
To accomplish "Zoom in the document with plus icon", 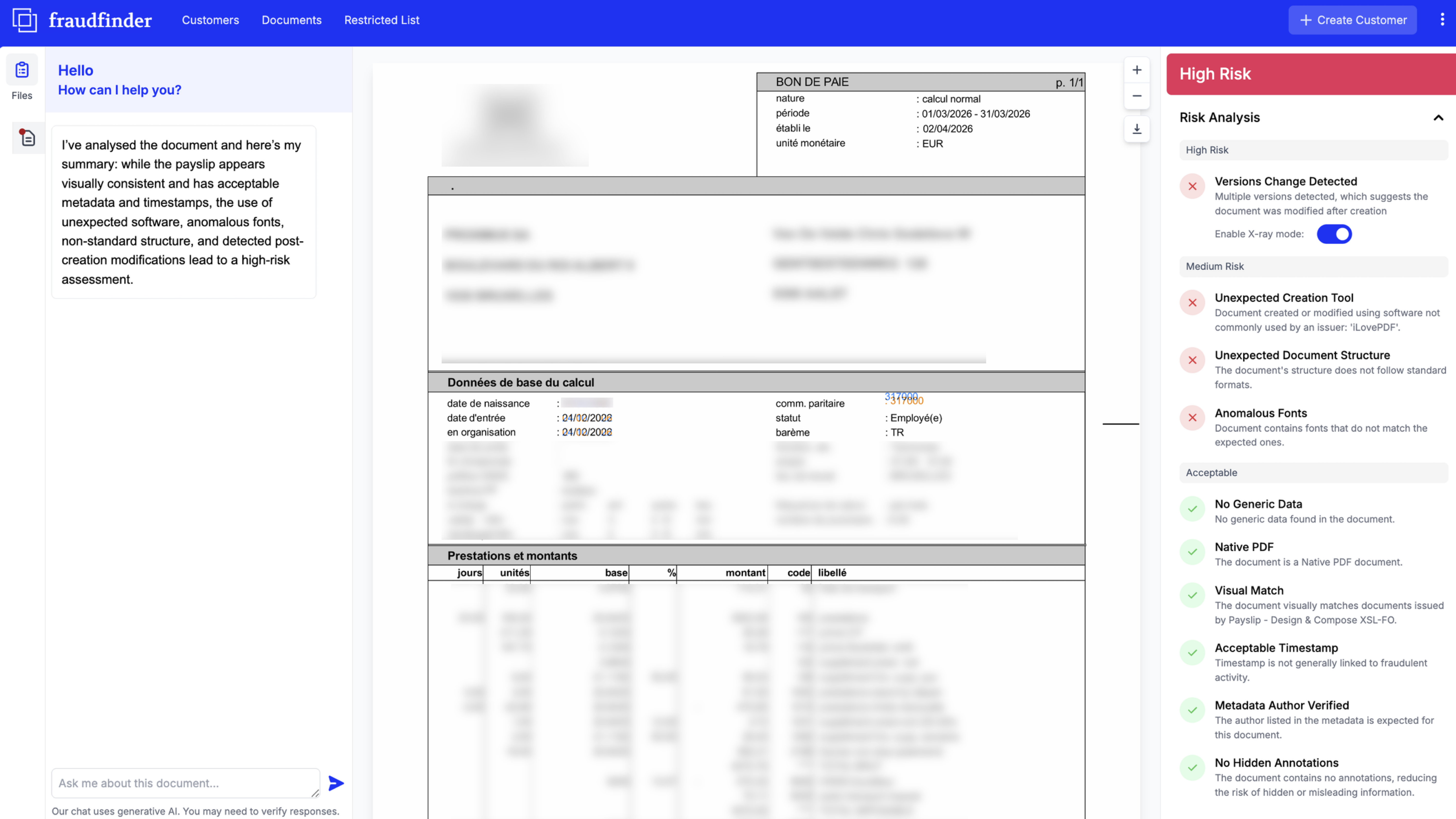I will click(x=1137, y=70).
